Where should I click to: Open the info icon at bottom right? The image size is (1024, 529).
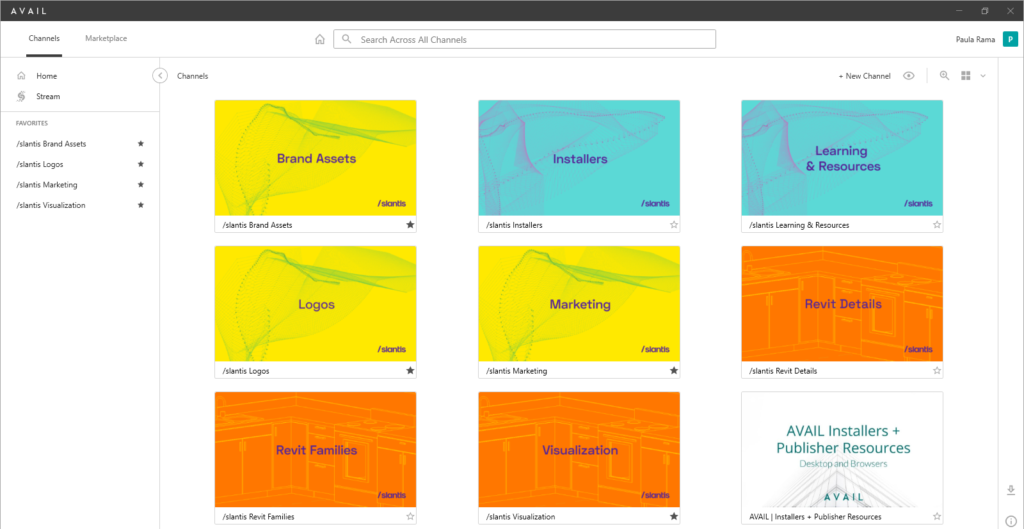pos(1011,521)
